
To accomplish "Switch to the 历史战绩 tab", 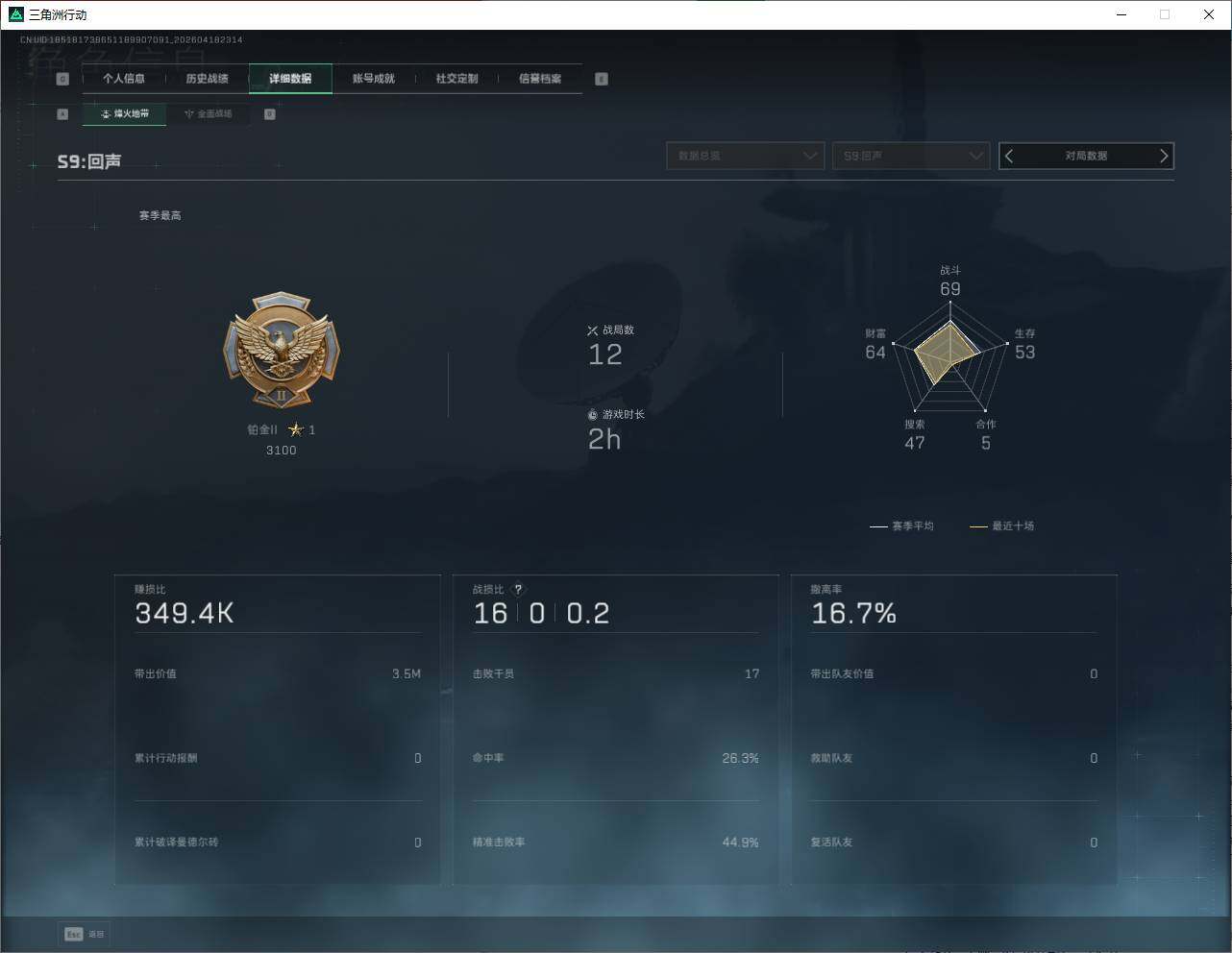I will tap(208, 79).
